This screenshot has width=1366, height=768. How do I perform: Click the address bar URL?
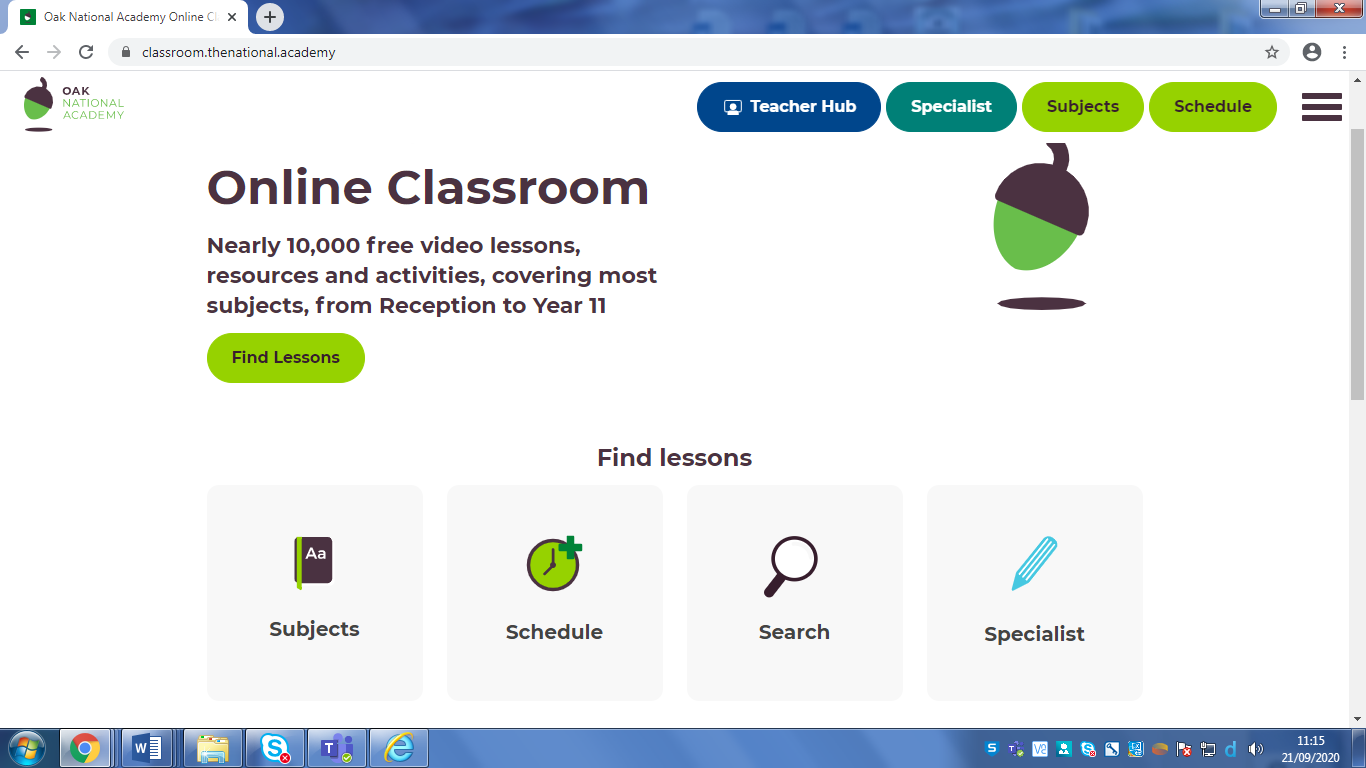tap(239, 52)
